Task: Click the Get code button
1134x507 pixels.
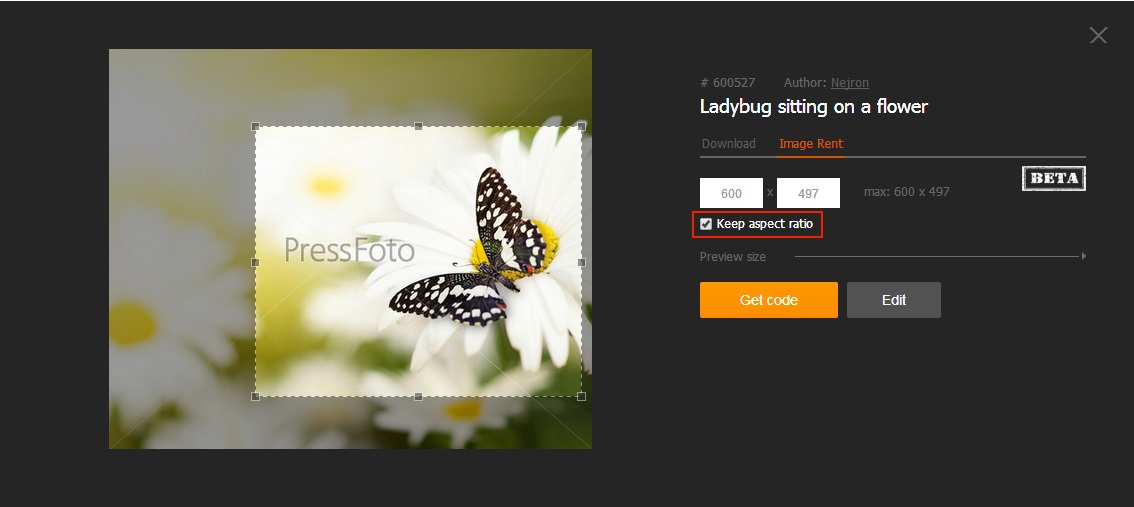Action: click(x=769, y=300)
